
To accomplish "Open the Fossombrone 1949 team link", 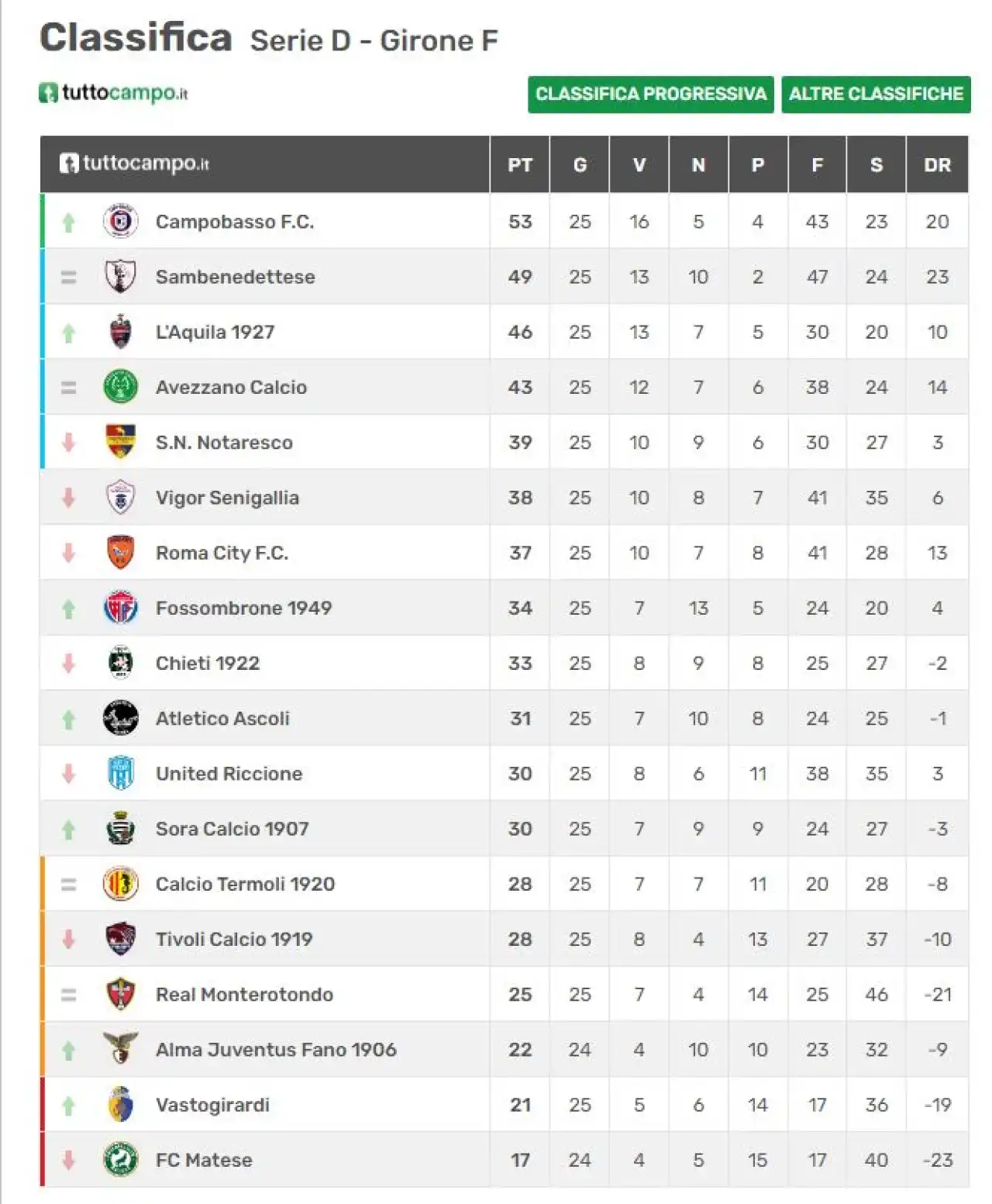I will [x=243, y=609].
